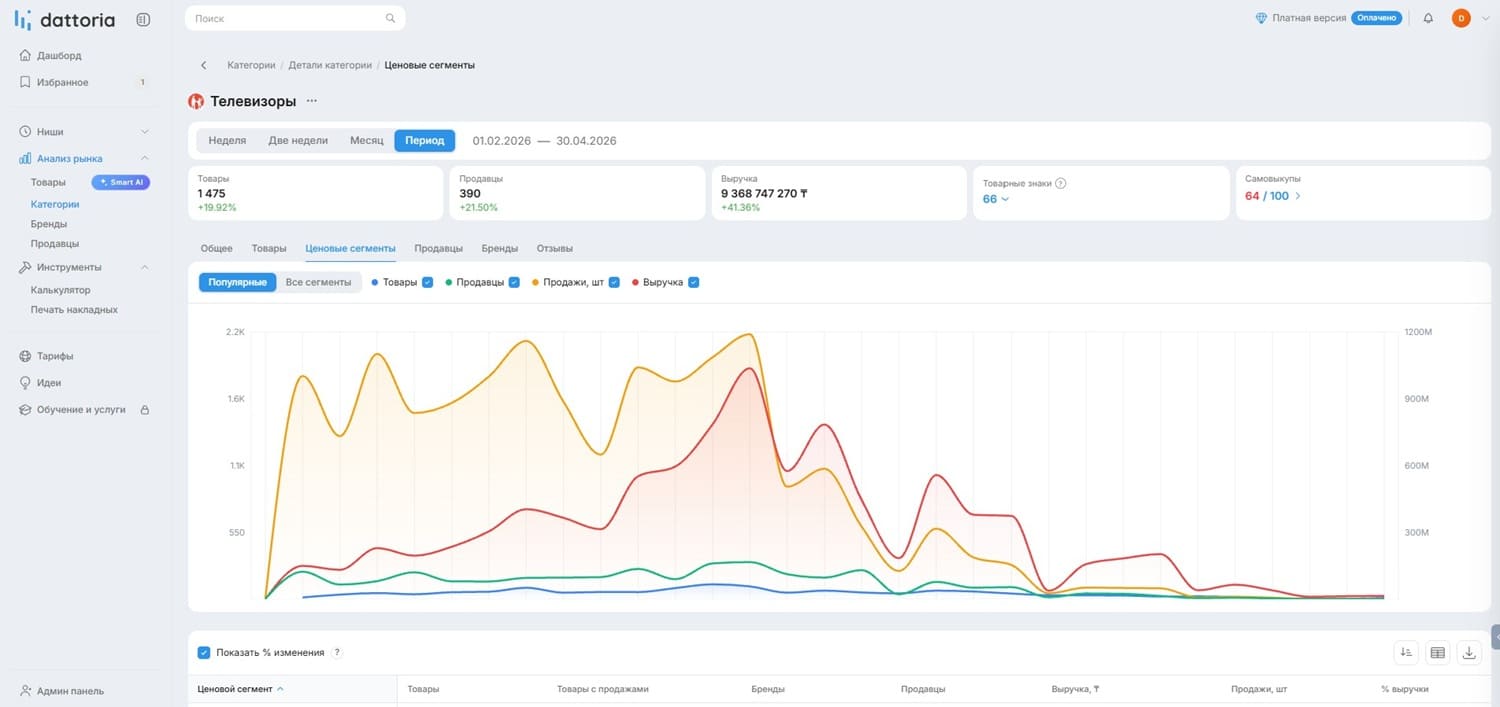This screenshot has width=1500, height=707.
Task: Expand the Товарные знаки 66 dropdown
Action: pyautogui.click(x=996, y=198)
